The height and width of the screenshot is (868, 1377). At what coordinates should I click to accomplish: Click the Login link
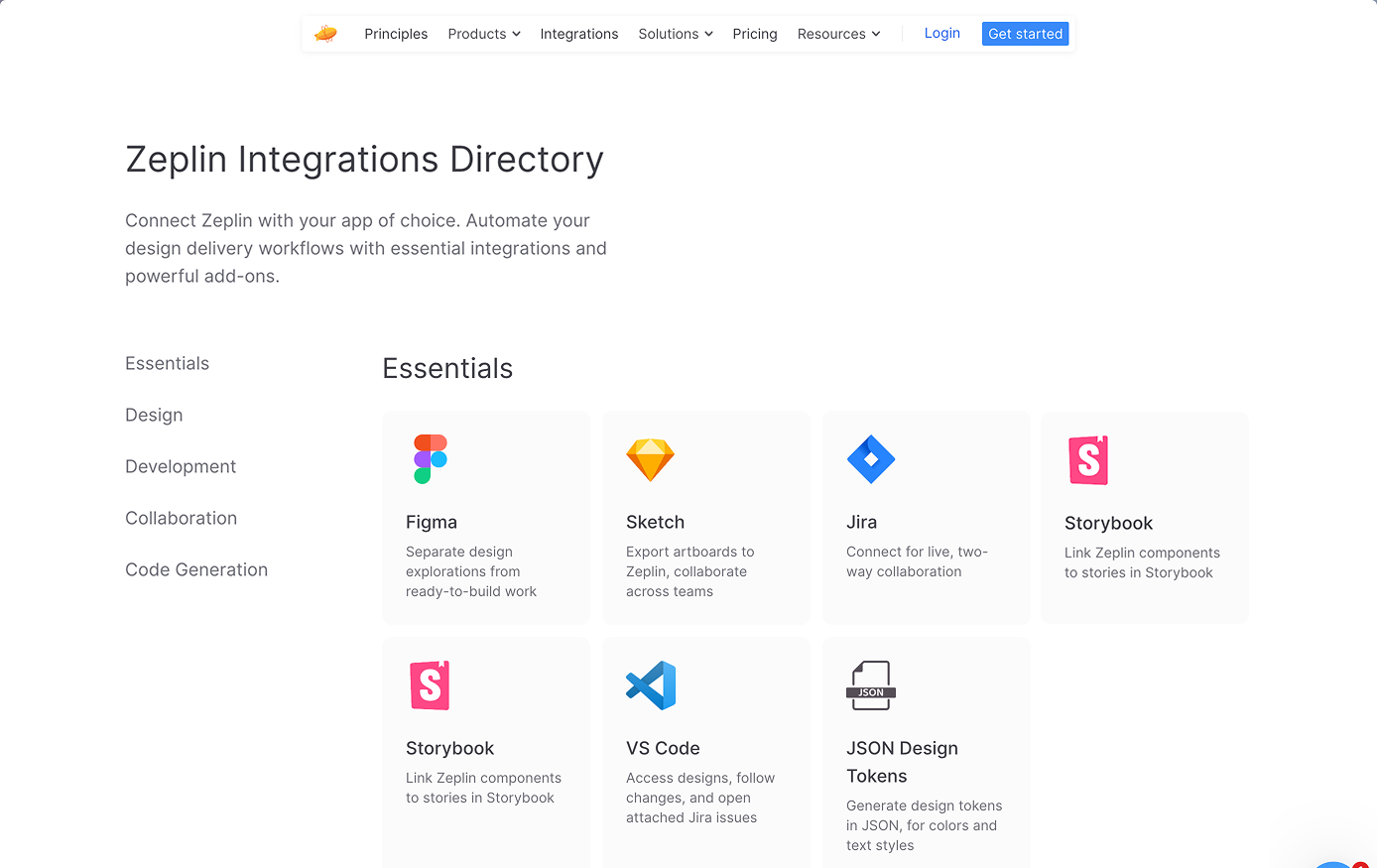(x=941, y=33)
